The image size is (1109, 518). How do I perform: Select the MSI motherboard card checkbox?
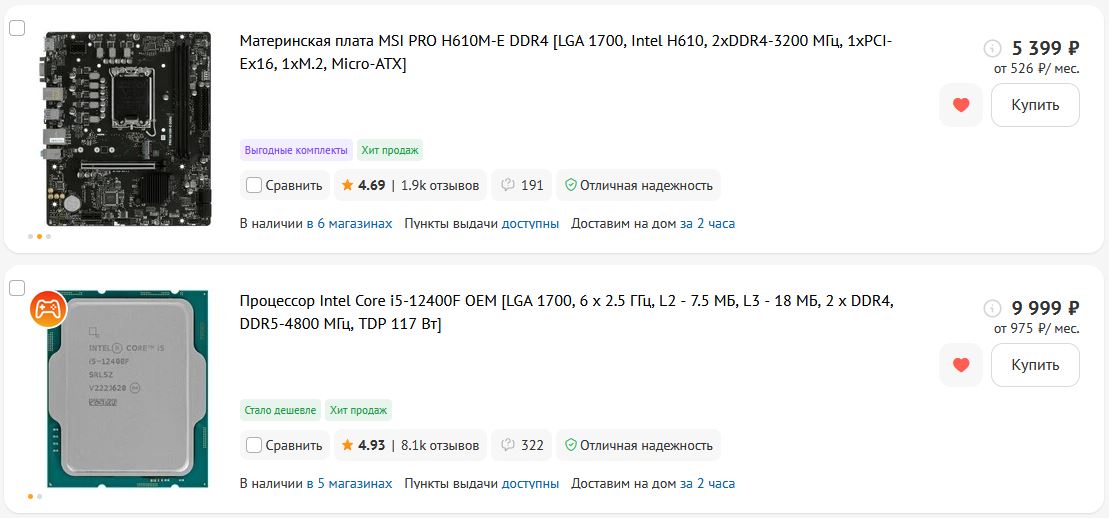coord(17,28)
